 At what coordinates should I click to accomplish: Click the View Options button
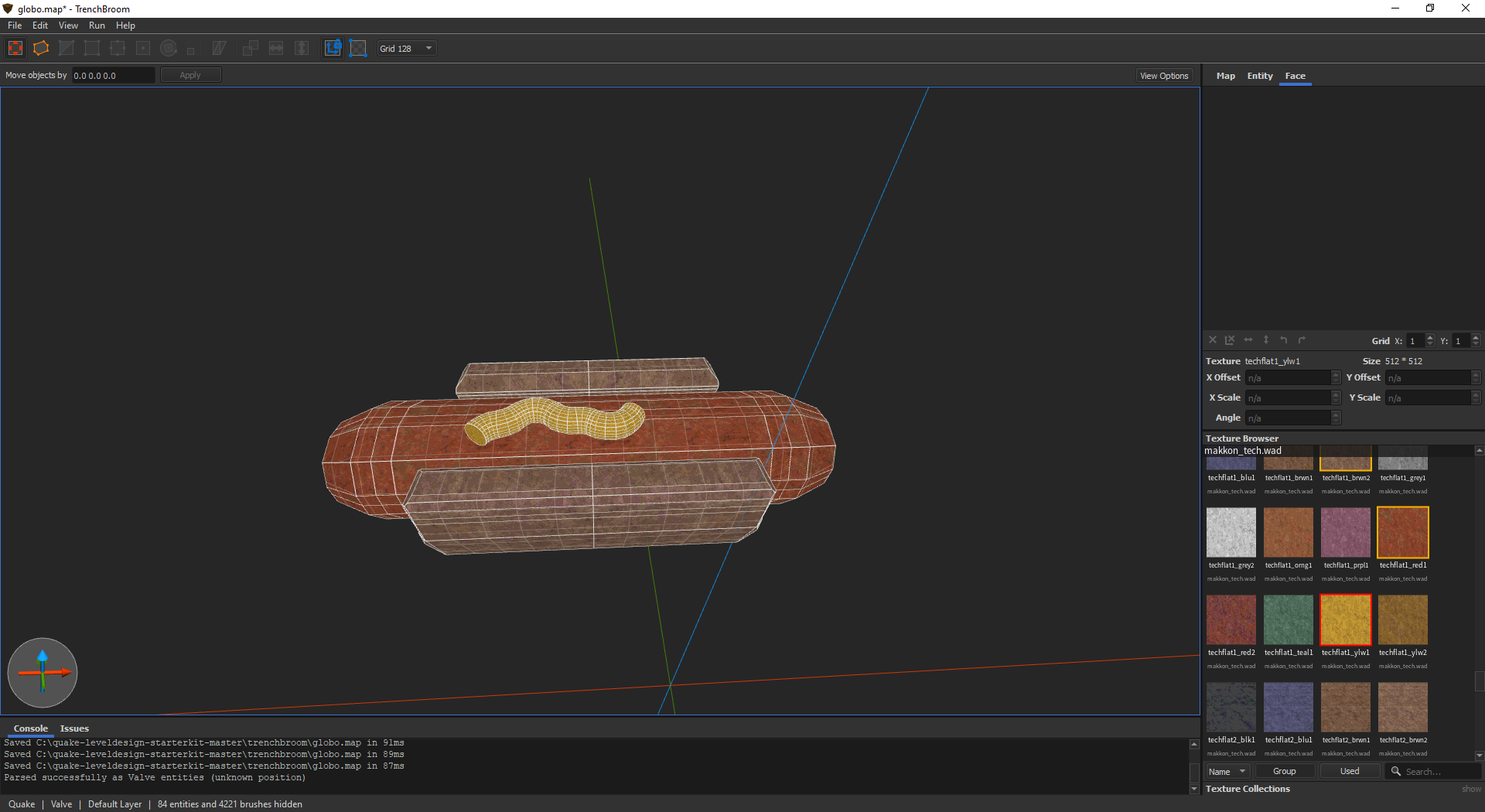point(1164,76)
